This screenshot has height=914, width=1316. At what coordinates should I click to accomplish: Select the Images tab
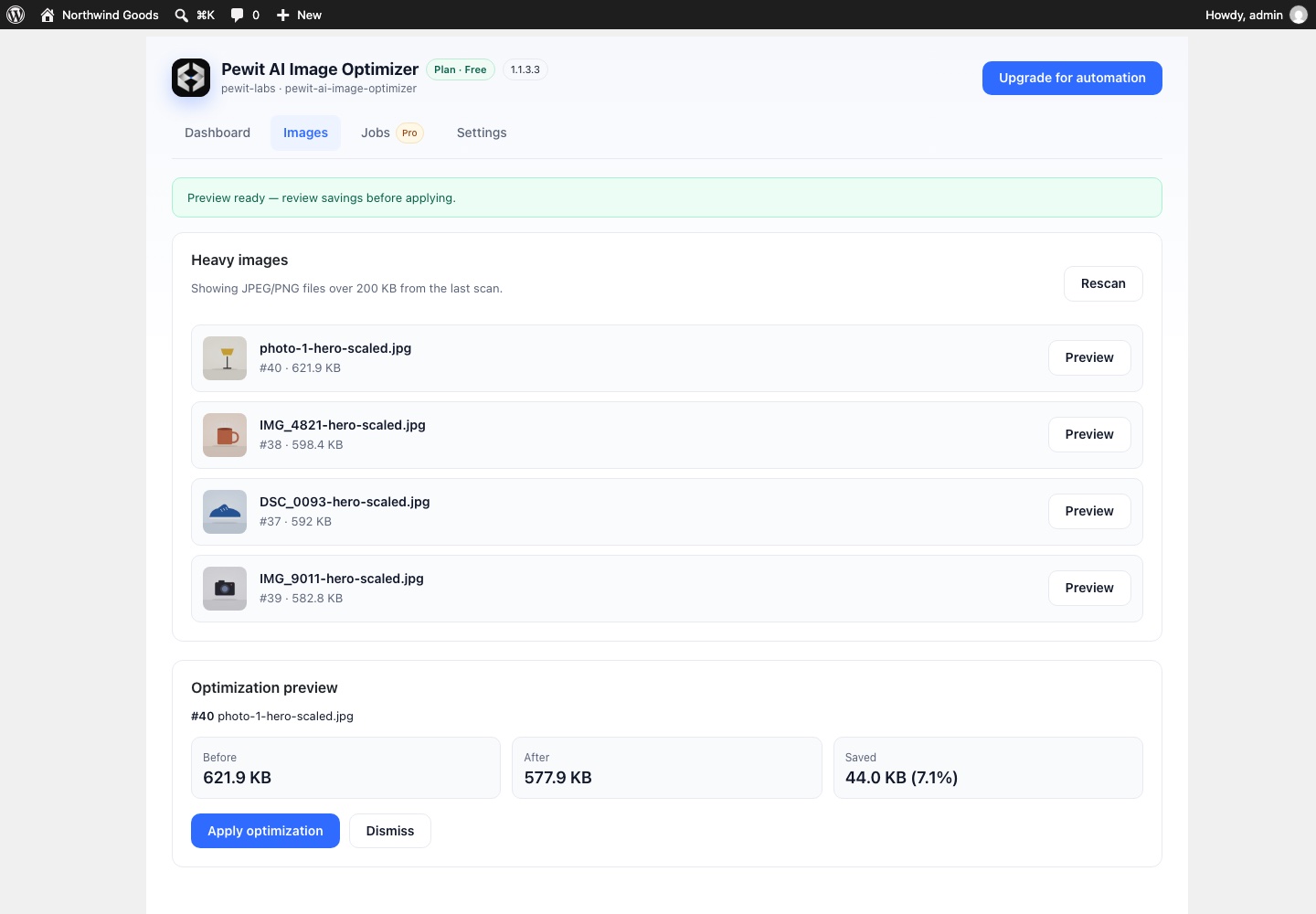coord(305,133)
